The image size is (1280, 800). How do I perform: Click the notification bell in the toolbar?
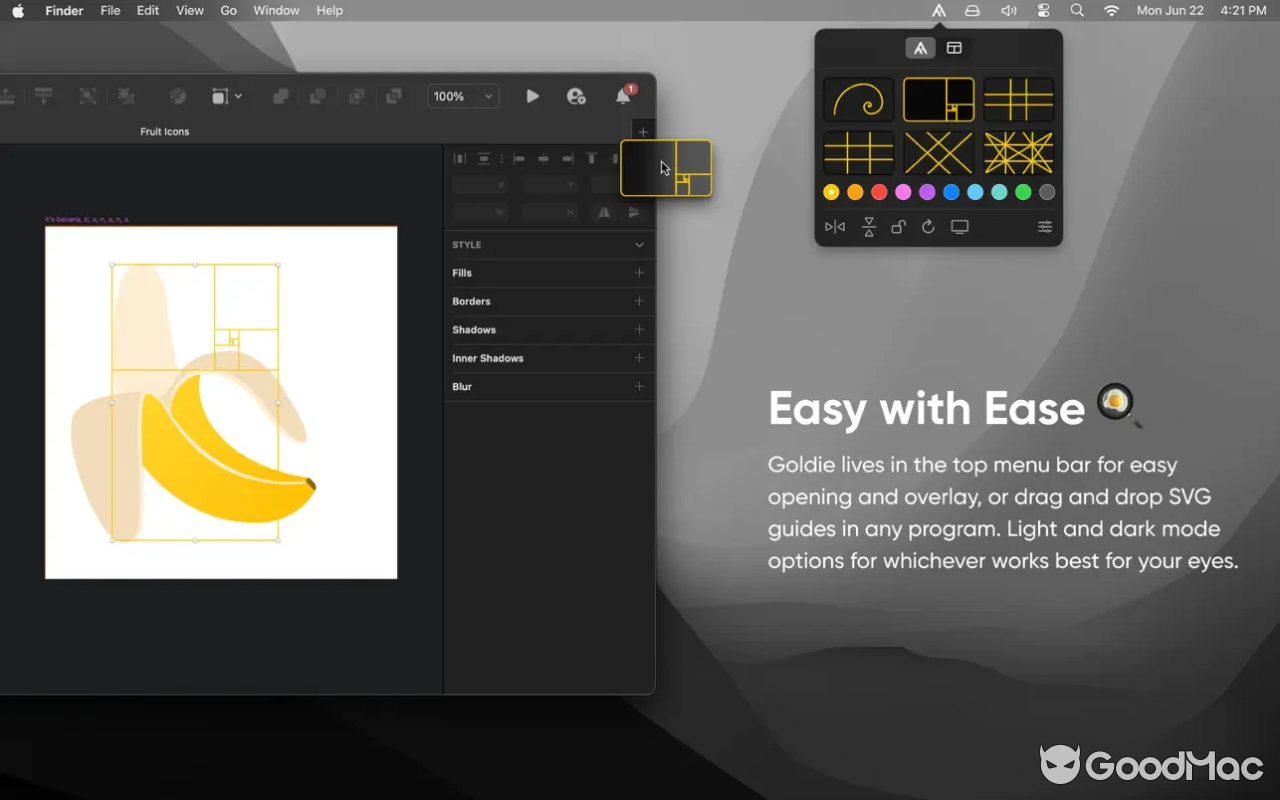[622, 96]
